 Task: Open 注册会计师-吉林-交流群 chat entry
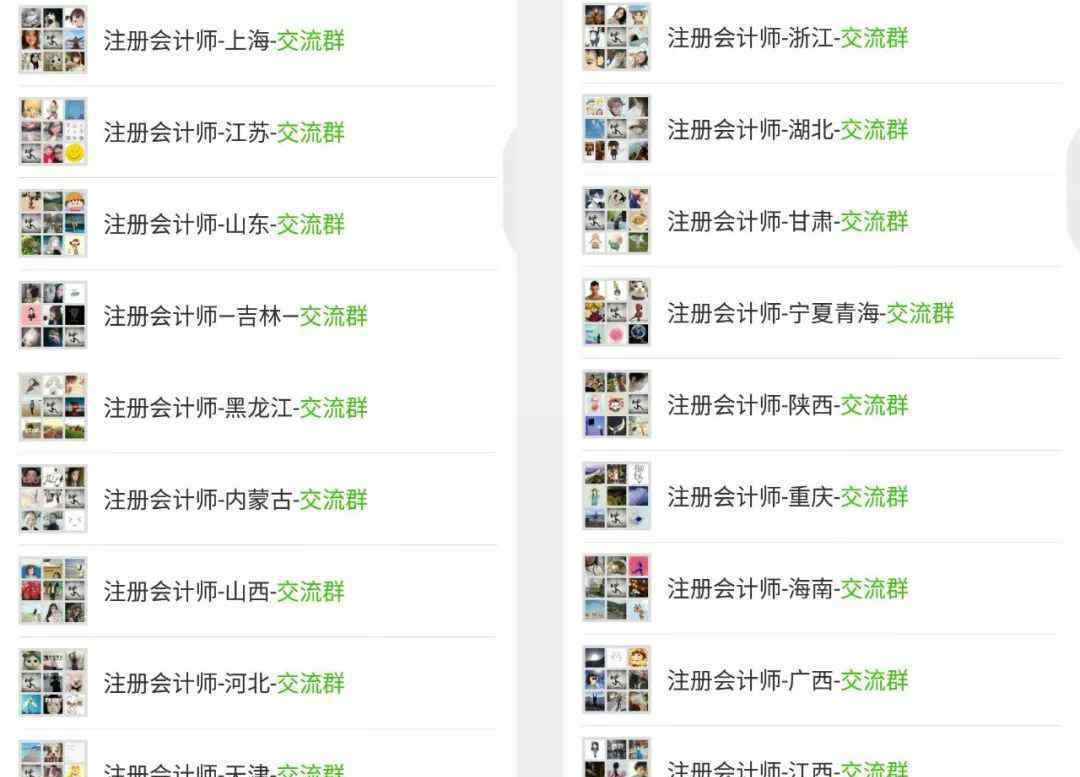click(258, 315)
